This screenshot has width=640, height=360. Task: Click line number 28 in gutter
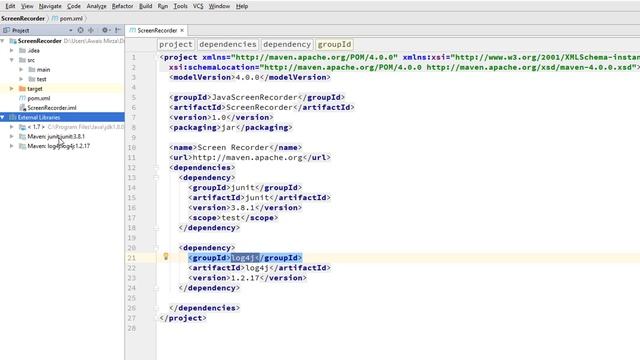pyautogui.click(x=132, y=328)
